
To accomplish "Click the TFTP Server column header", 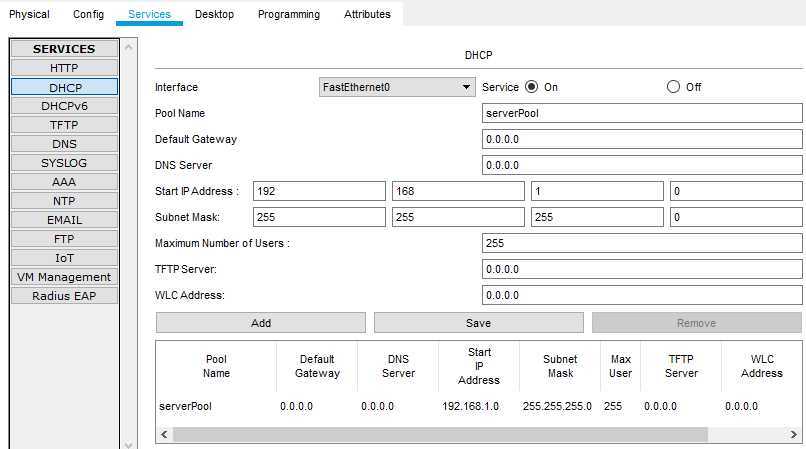I will pos(681,366).
